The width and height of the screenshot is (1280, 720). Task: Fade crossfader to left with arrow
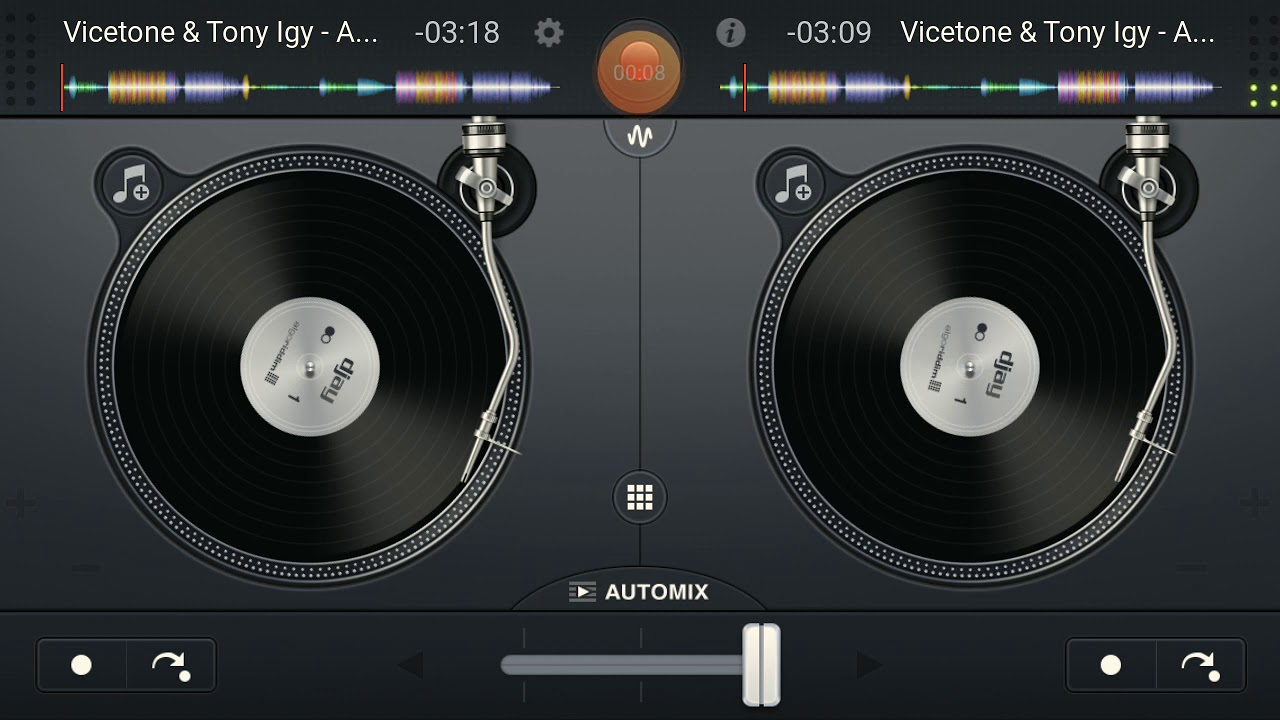pyautogui.click(x=411, y=665)
